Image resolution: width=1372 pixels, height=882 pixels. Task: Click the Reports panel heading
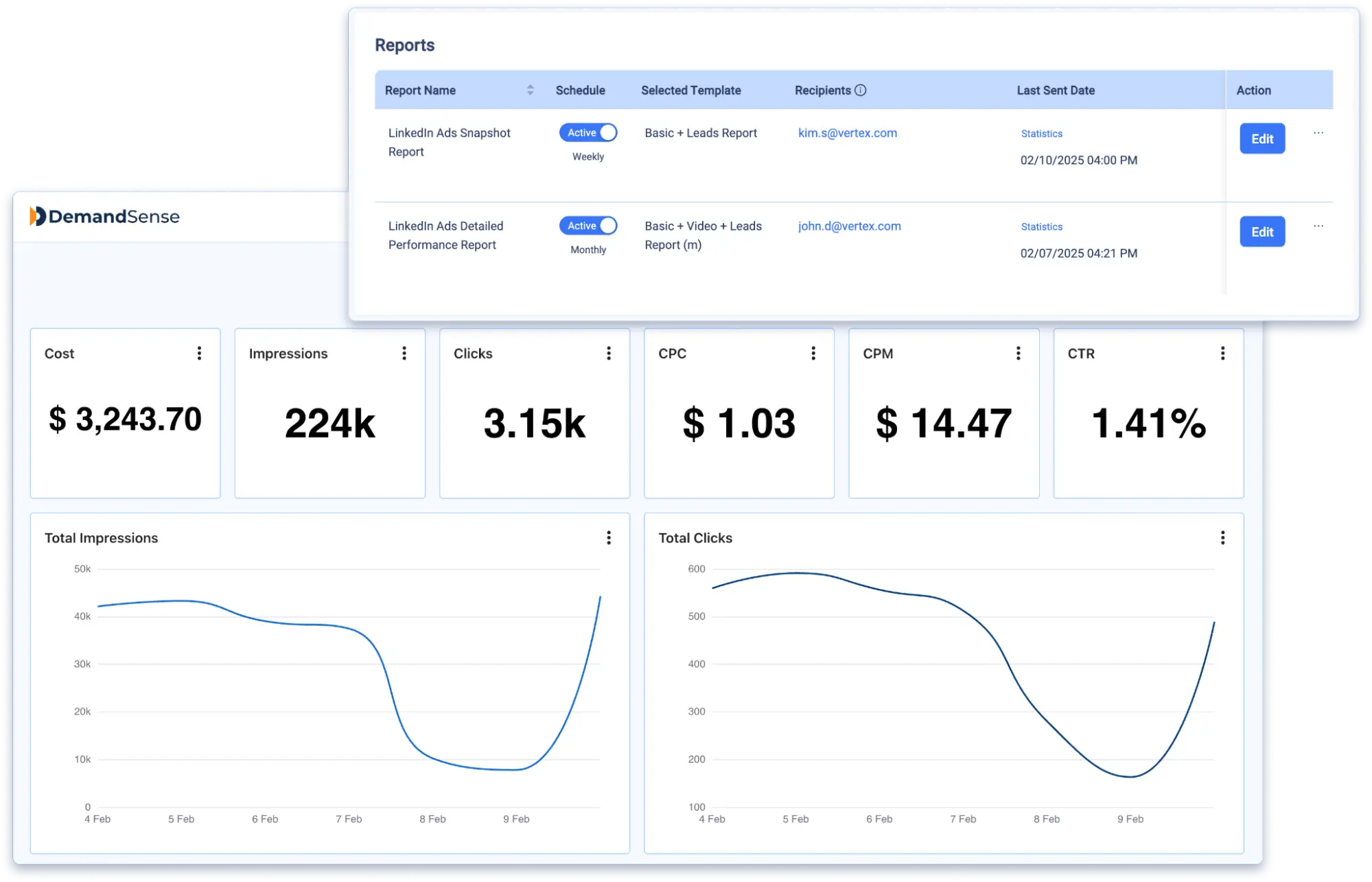tap(404, 45)
